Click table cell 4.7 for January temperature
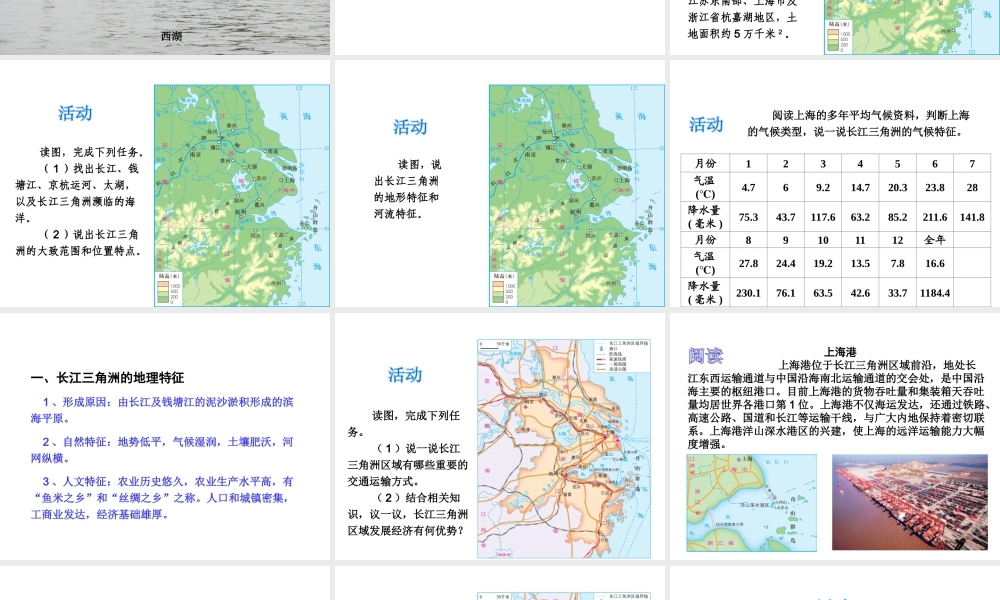The image size is (1000, 600). click(x=748, y=187)
